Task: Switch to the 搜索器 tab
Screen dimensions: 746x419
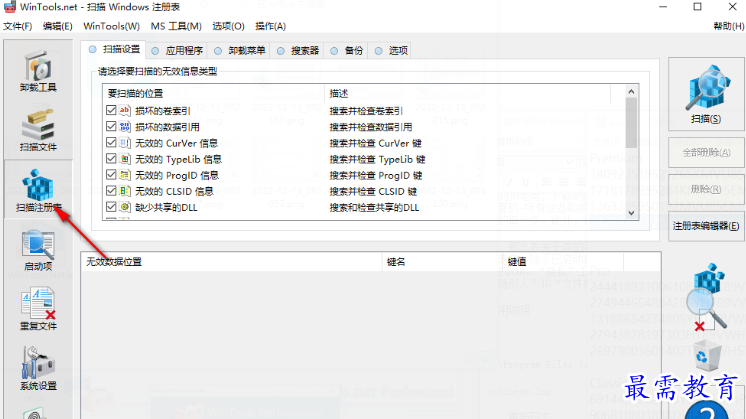Action: pyautogui.click(x=298, y=50)
